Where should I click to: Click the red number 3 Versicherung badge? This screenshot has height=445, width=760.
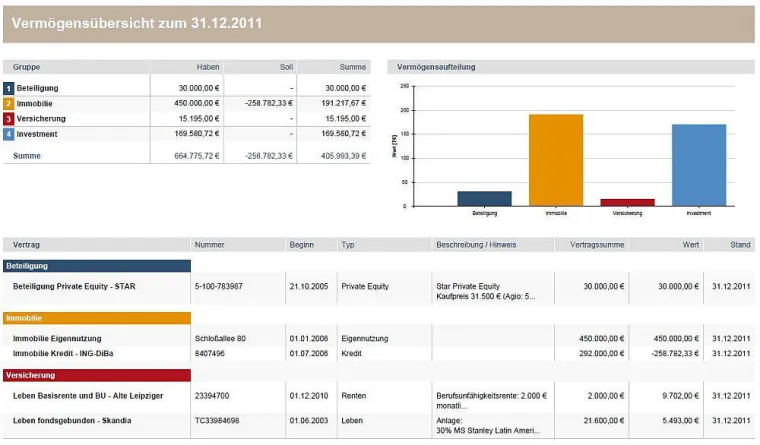click(x=8, y=118)
